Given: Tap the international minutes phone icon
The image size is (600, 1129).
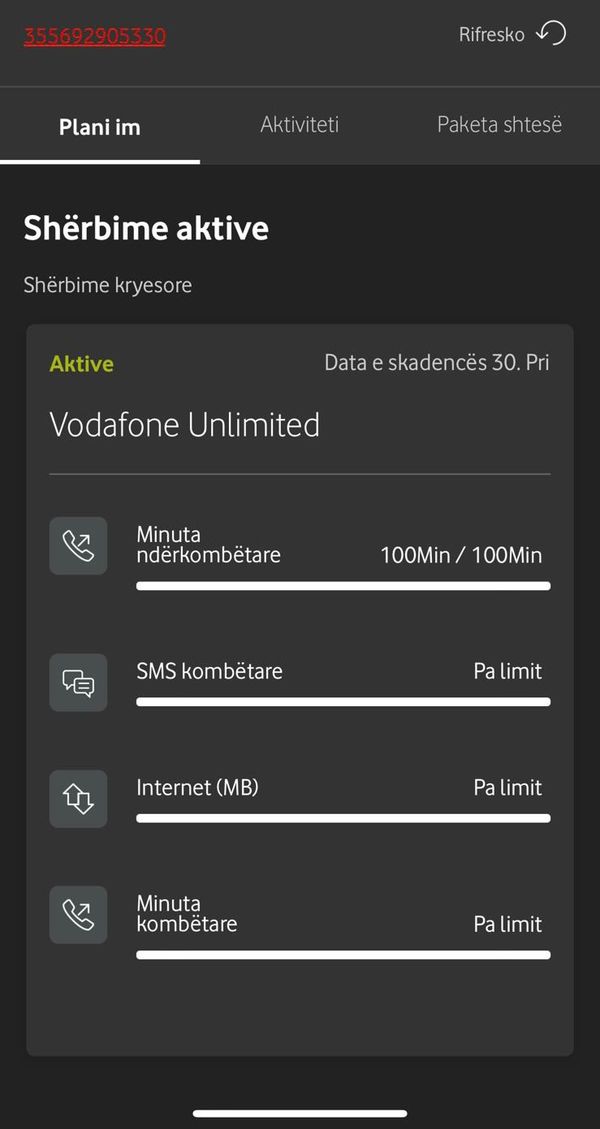Looking at the screenshot, I should click(78, 546).
